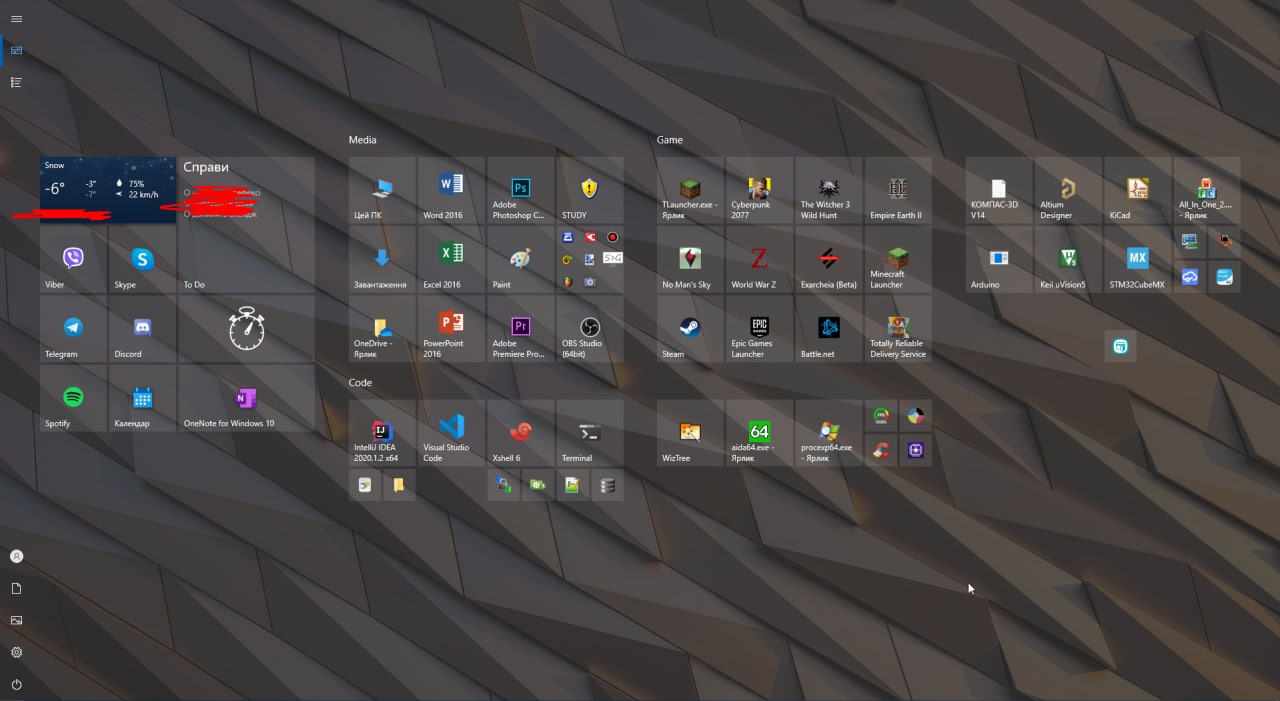This screenshot has width=1280, height=701.
Task: Open the Pictures shortcut in sidebar
Action: point(16,620)
